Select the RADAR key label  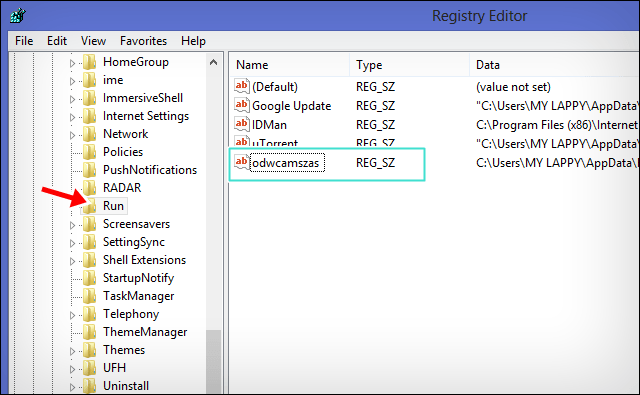tap(122, 188)
